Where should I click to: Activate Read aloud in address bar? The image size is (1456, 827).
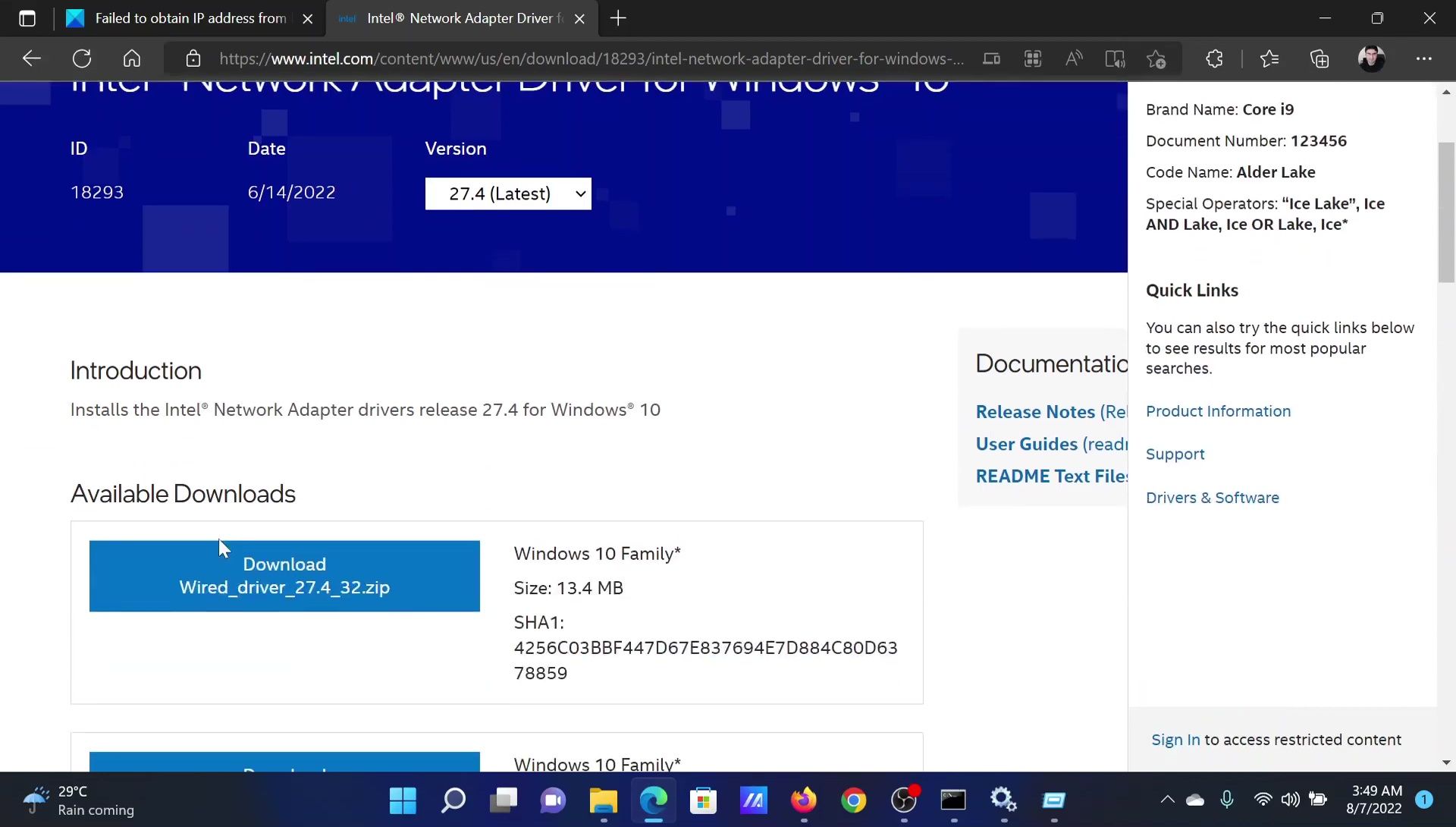[x=1074, y=58]
